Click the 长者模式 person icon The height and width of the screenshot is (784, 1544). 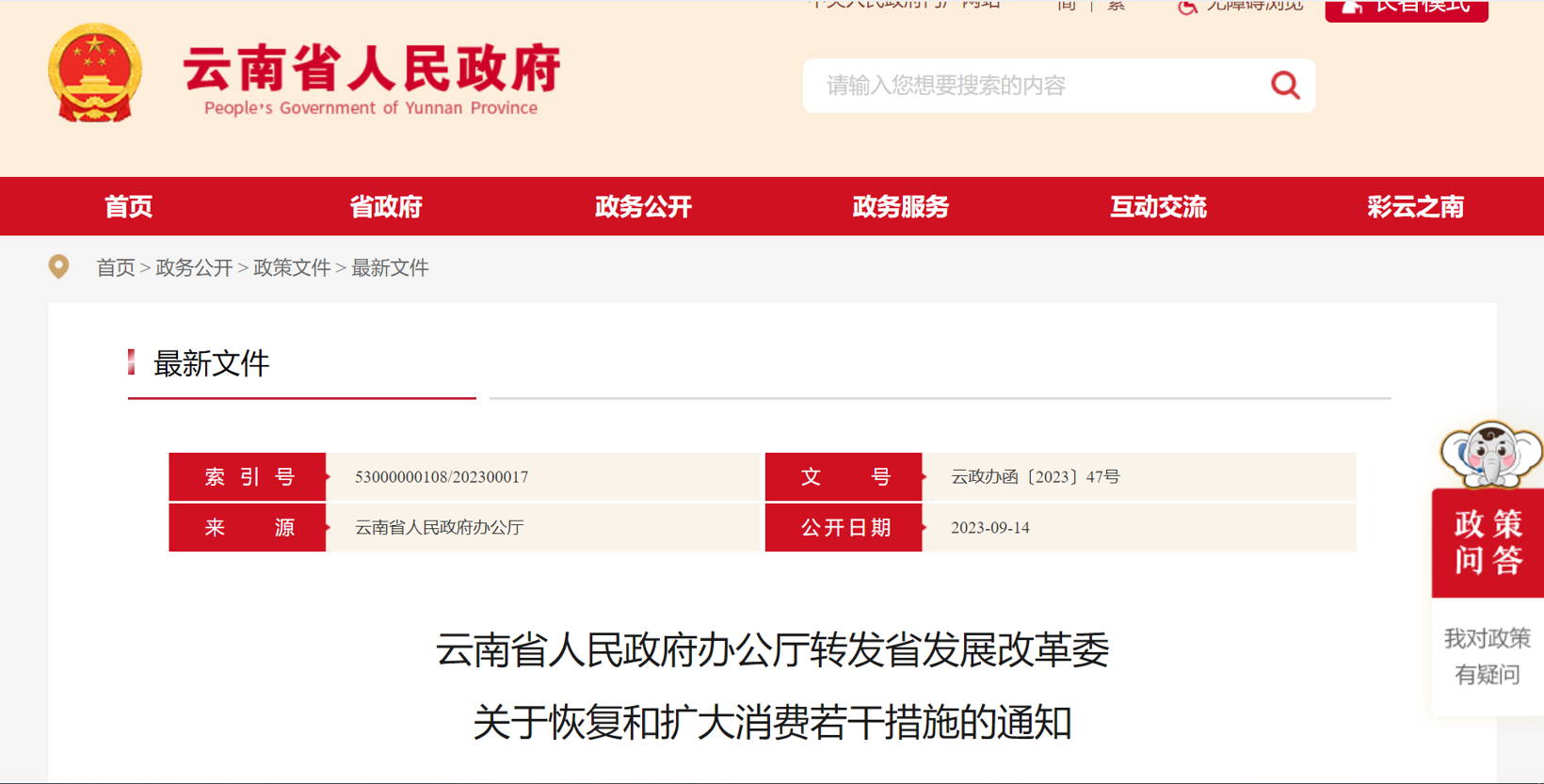1352,7
